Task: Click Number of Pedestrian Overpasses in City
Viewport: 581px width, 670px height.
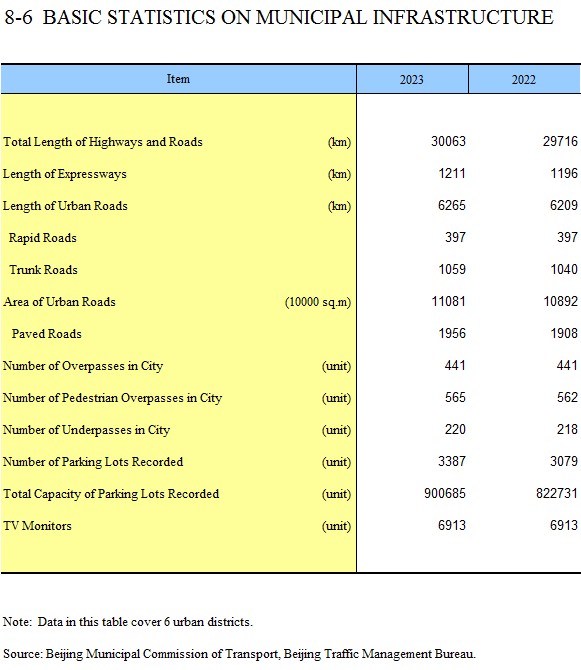Action: (112, 398)
